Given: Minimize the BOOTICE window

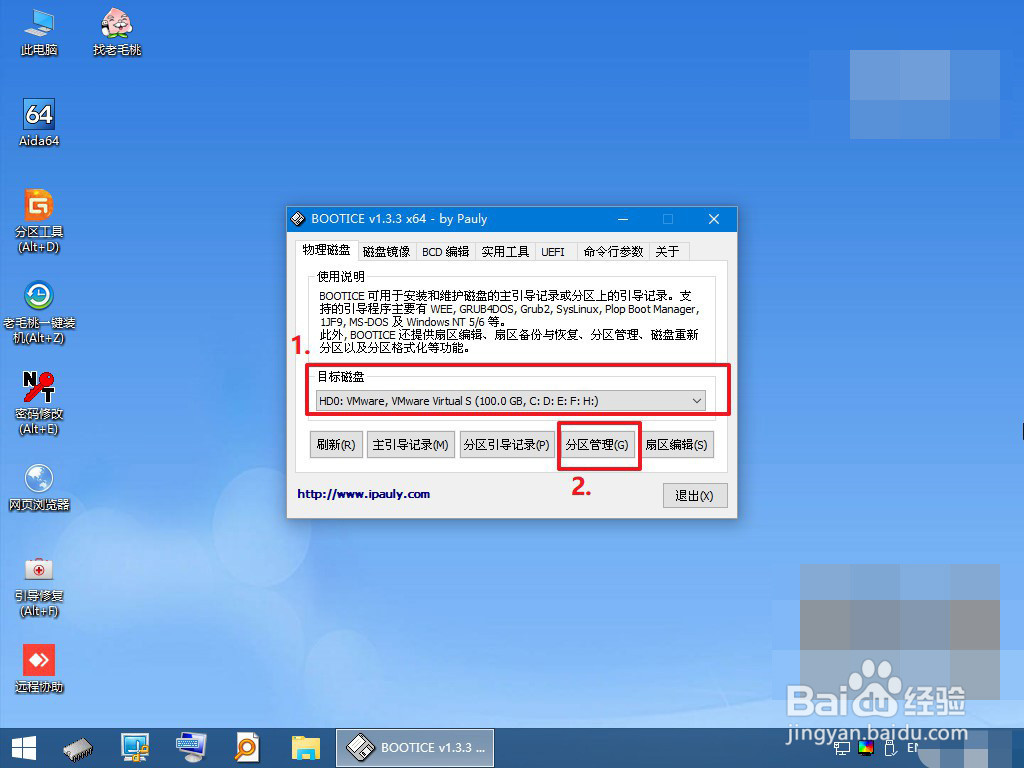Looking at the screenshot, I should click(623, 219).
